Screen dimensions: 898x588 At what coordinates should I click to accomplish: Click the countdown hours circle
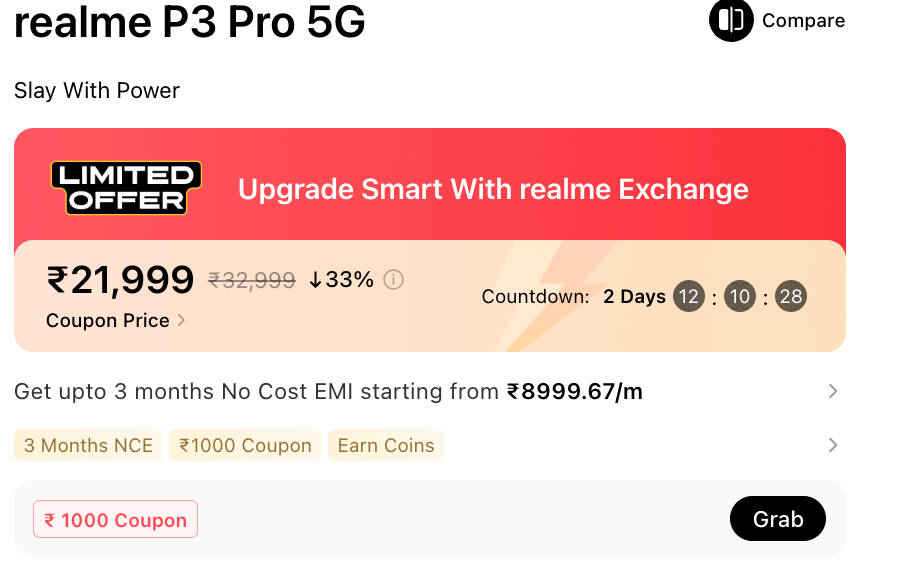pos(688,297)
